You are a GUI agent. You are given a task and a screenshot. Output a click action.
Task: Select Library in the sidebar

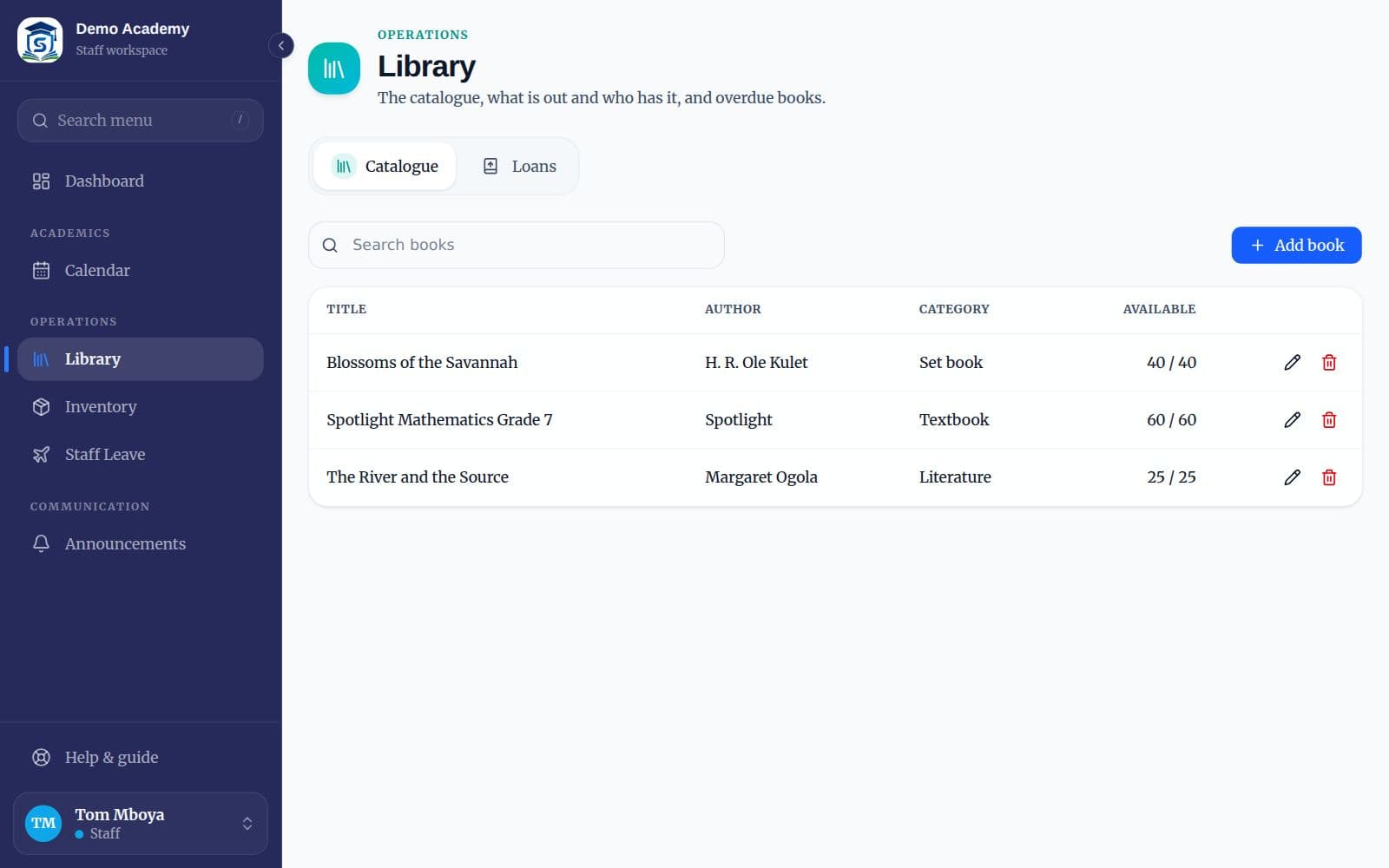[x=141, y=359]
